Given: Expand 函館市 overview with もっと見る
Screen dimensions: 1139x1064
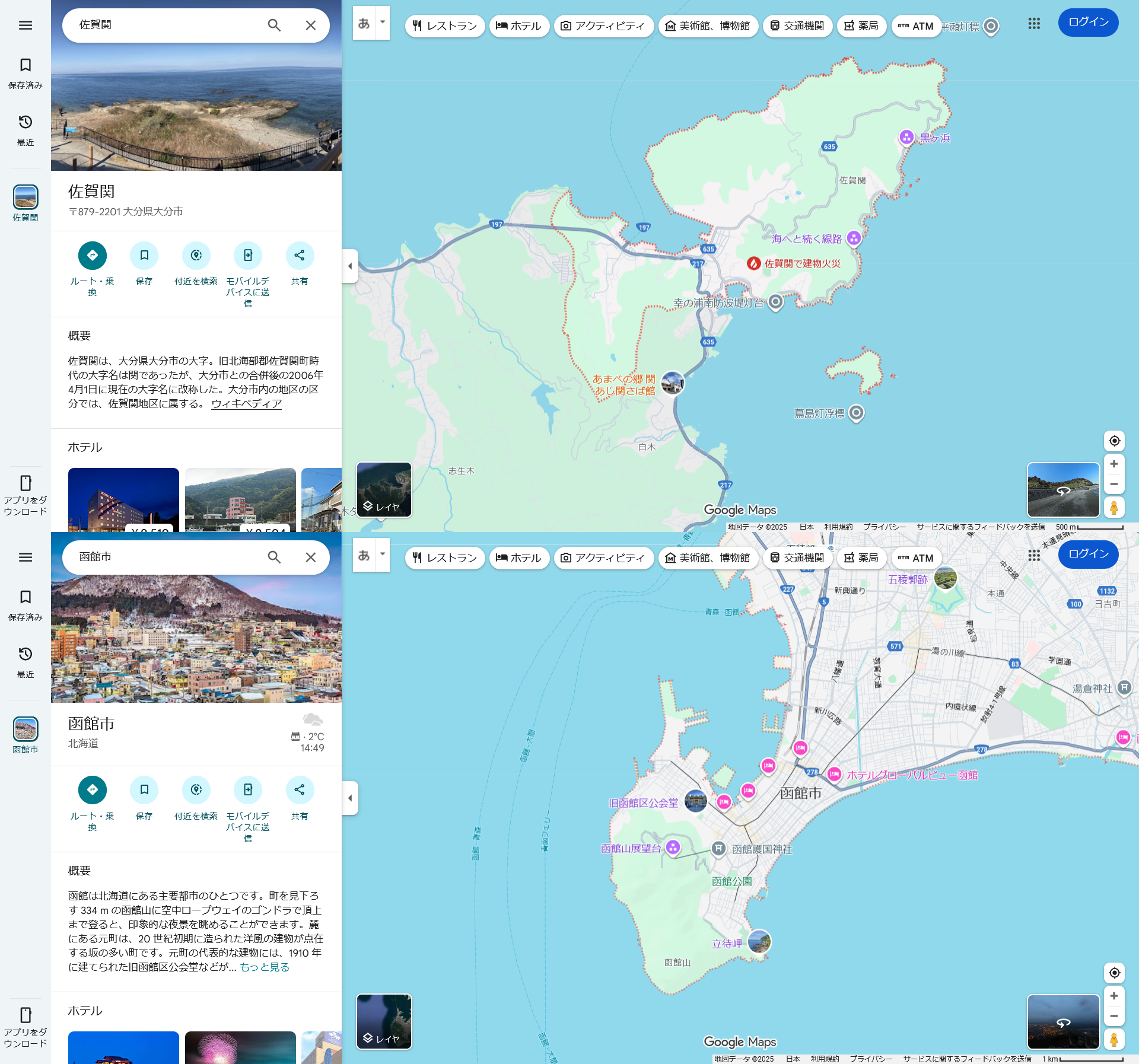Looking at the screenshot, I should (265, 967).
